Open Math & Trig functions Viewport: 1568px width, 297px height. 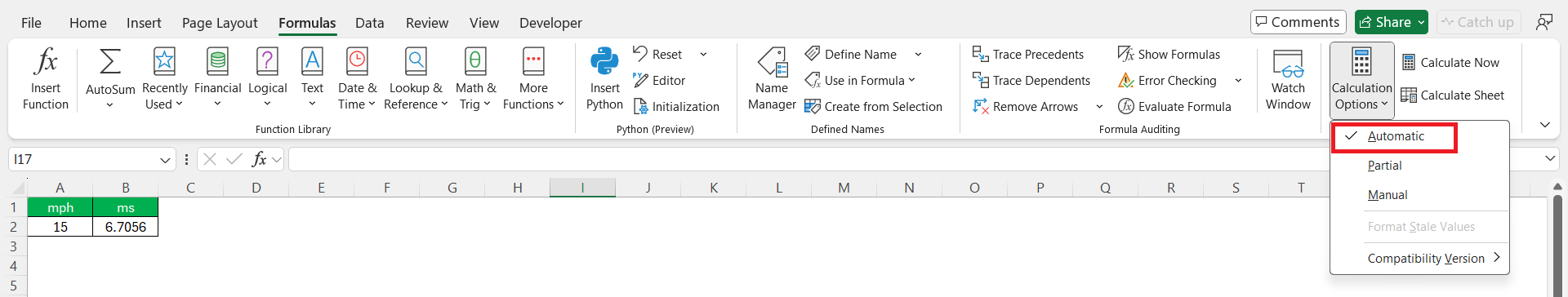[x=475, y=79]
